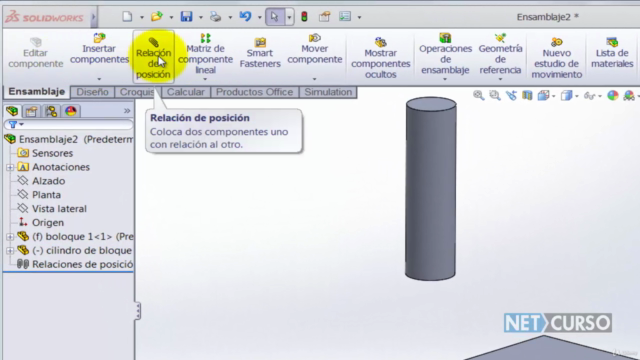Image resolution: width=640 pixels, height=360 pixels.
Task: Open the Save dropdown arrow
Action: click(200, 18)
